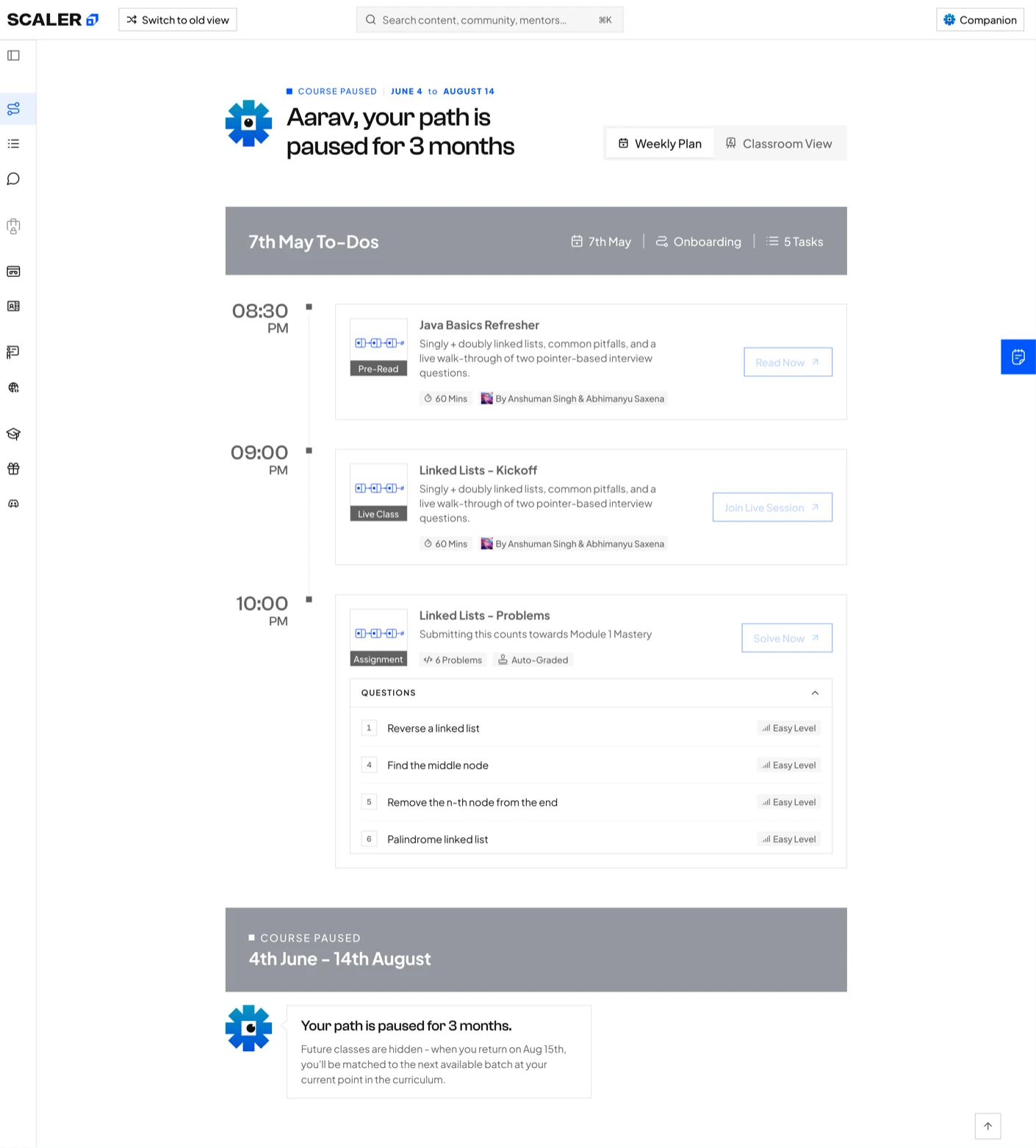Image resolution: width=1036 pixels, height=1148 pixels.
Task: Click the 5 Tasks label
Action: [x=794, y=242]
